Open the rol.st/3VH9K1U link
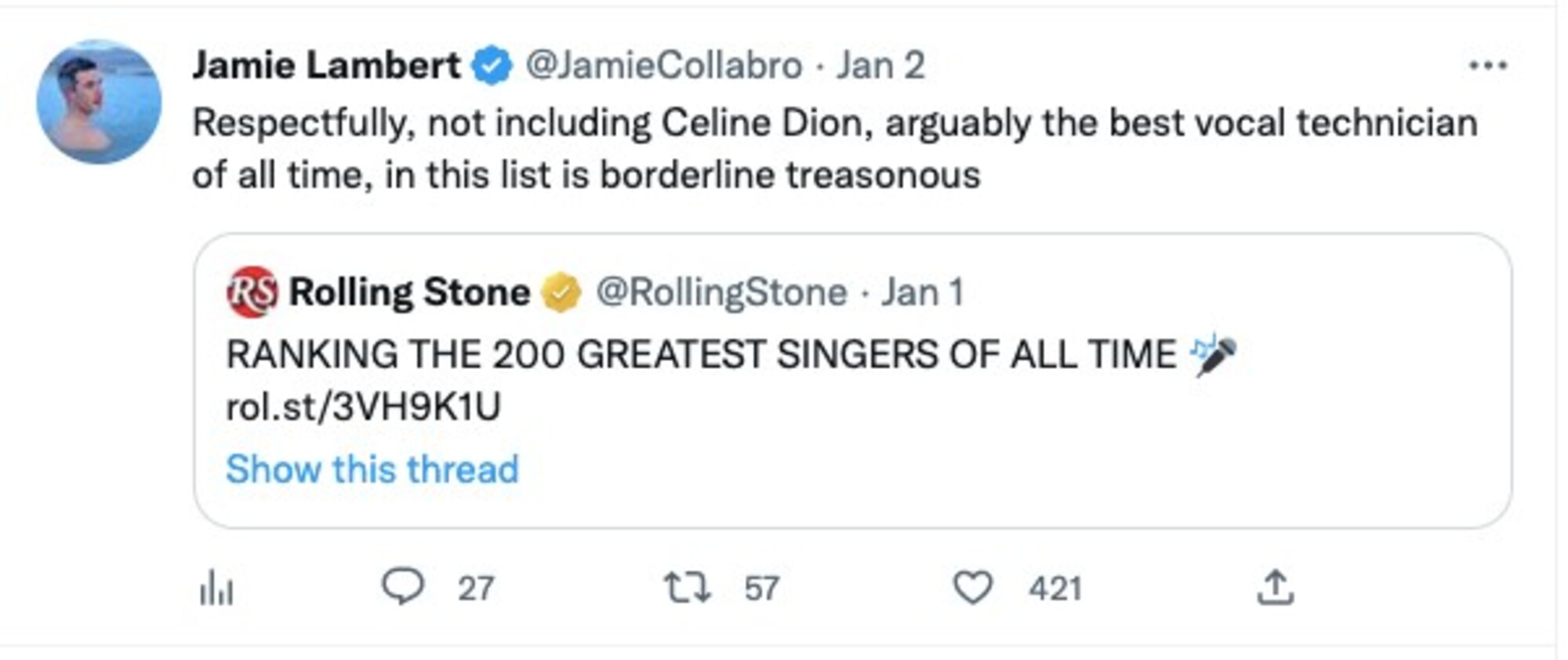The image size is (1568, 660). (x=363, y=407)
